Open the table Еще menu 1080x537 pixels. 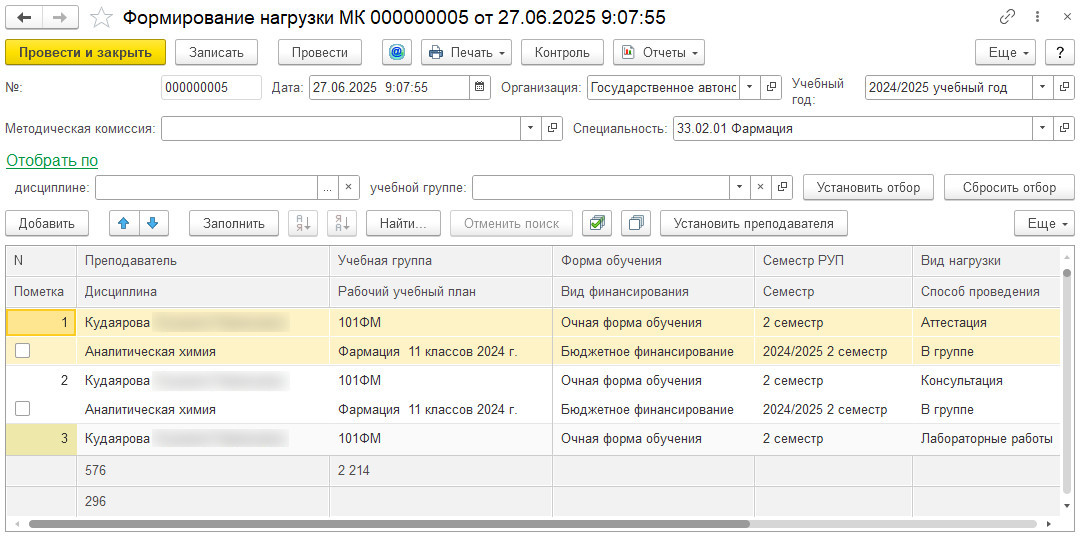click(x=1044, y=223)
